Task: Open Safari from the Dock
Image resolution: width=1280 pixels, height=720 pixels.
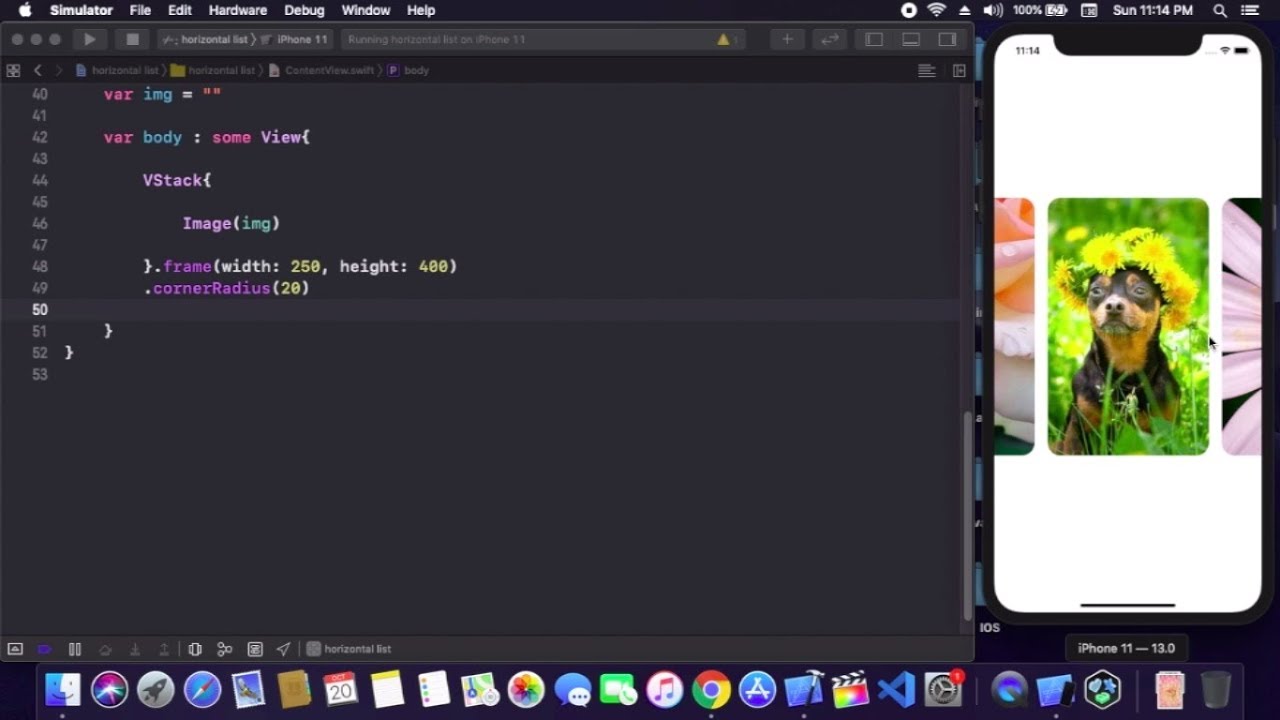Action: coord(202,689)
